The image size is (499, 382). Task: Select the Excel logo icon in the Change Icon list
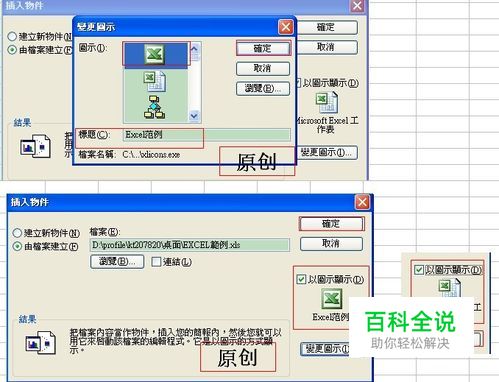(x=154, y=54)
